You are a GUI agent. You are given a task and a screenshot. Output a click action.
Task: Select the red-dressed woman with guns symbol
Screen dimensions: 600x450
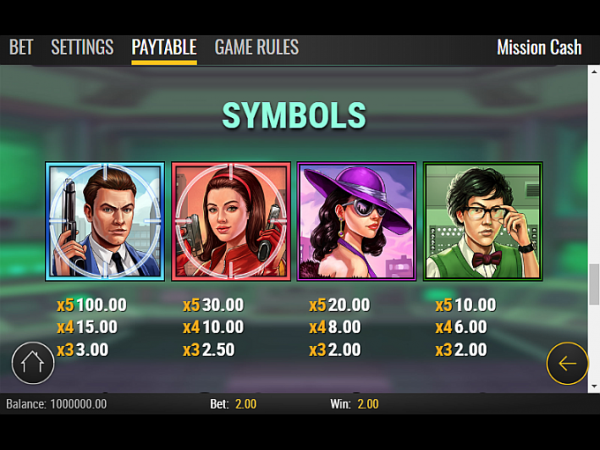coord(231,221)
